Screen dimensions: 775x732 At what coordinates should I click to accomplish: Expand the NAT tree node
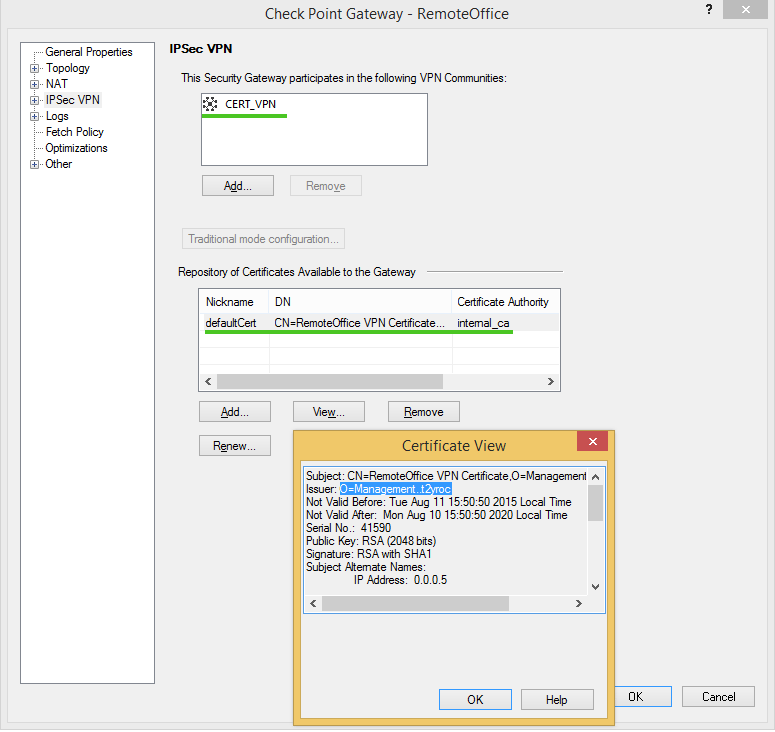click(x=34, y=84)
